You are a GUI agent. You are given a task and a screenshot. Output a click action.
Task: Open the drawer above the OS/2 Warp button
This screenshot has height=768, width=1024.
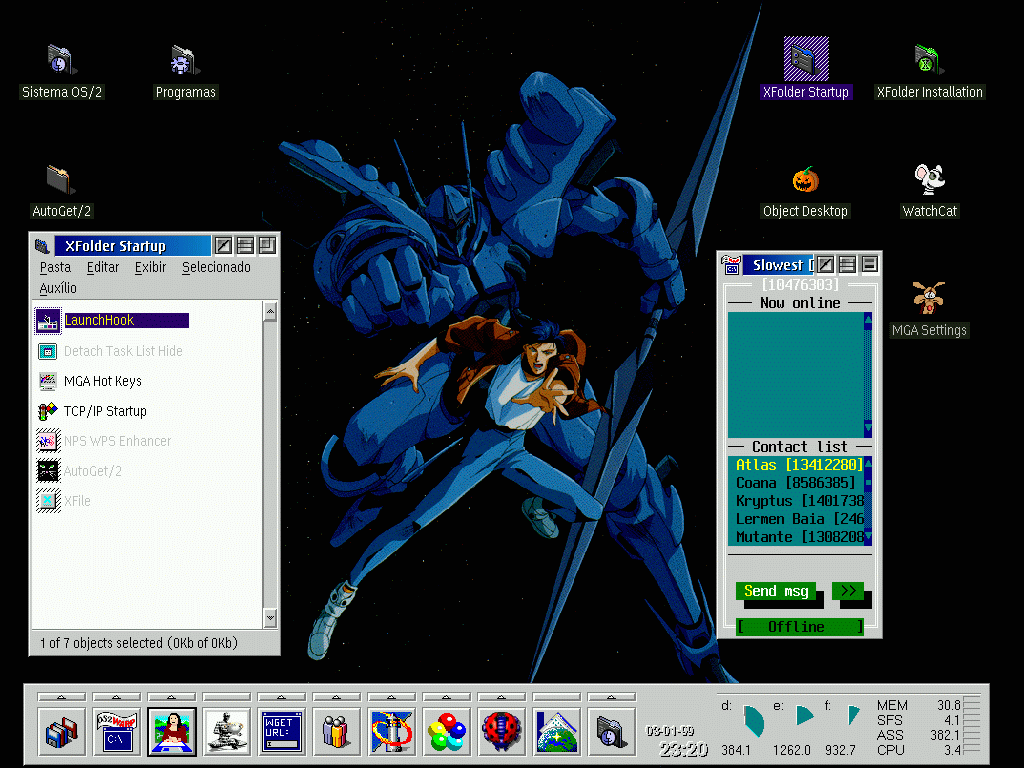point(116,697)
